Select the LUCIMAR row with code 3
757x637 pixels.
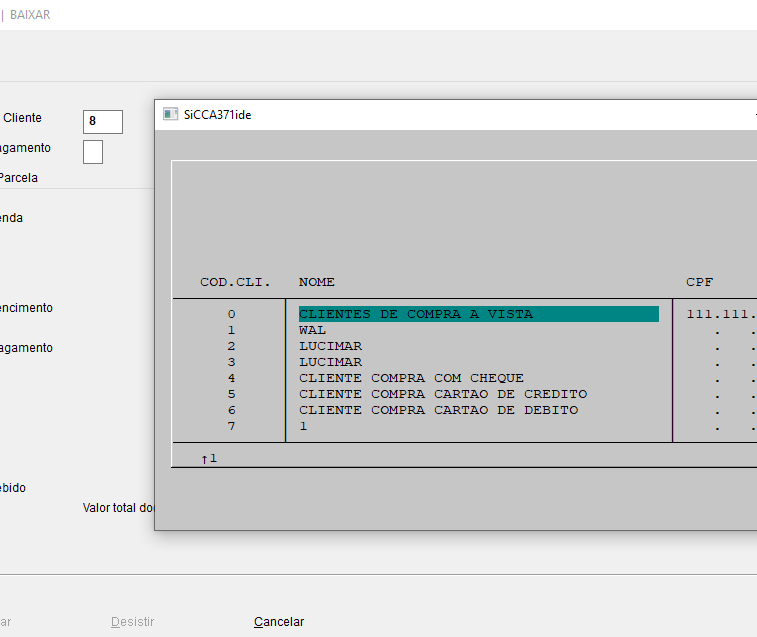331,362
